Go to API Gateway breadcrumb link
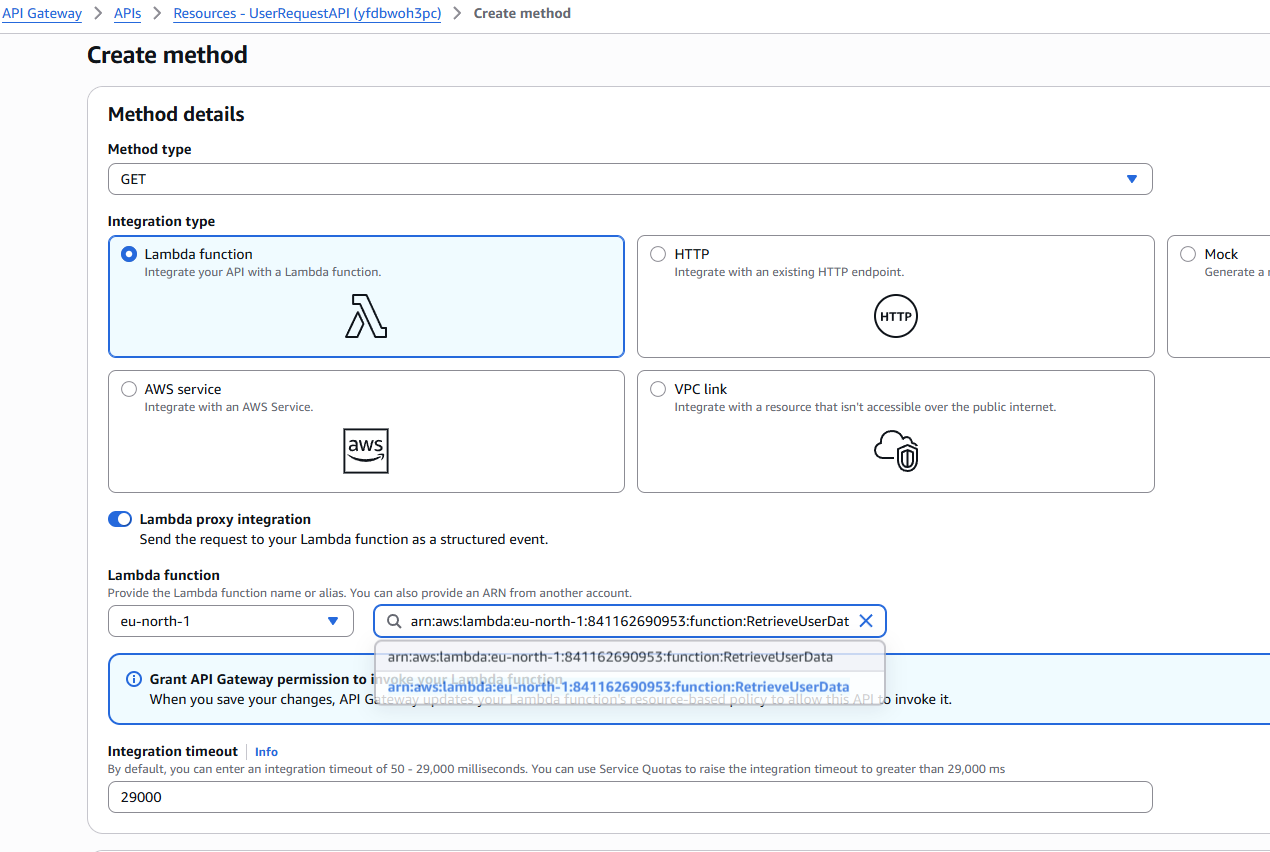1270x852 pixels. (x=42, y=14)
